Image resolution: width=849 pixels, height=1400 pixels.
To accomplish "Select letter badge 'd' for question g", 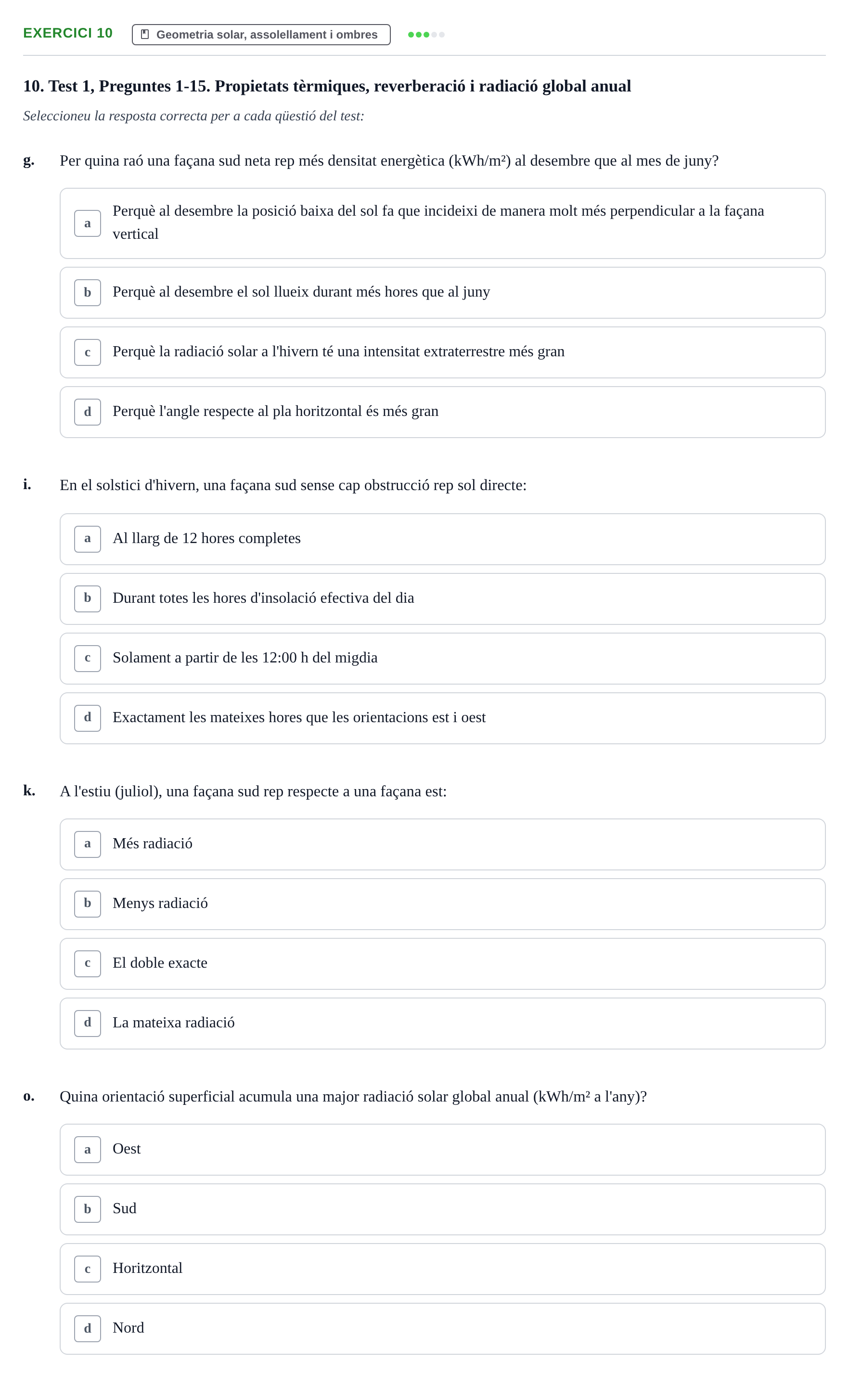I will click(88, 412).
